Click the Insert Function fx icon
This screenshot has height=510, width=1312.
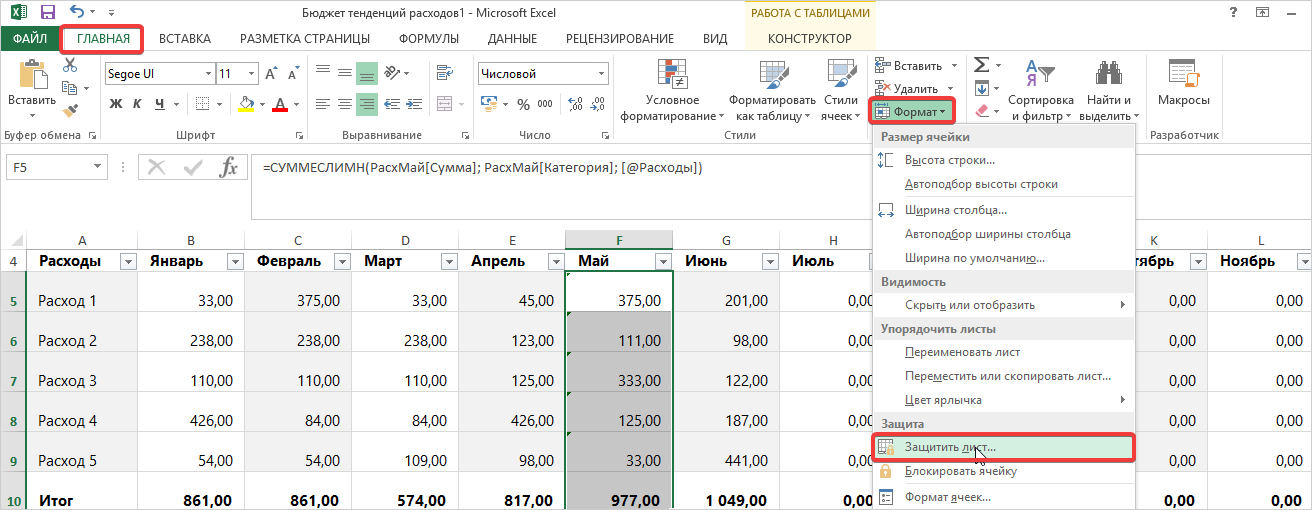point(228,168)
